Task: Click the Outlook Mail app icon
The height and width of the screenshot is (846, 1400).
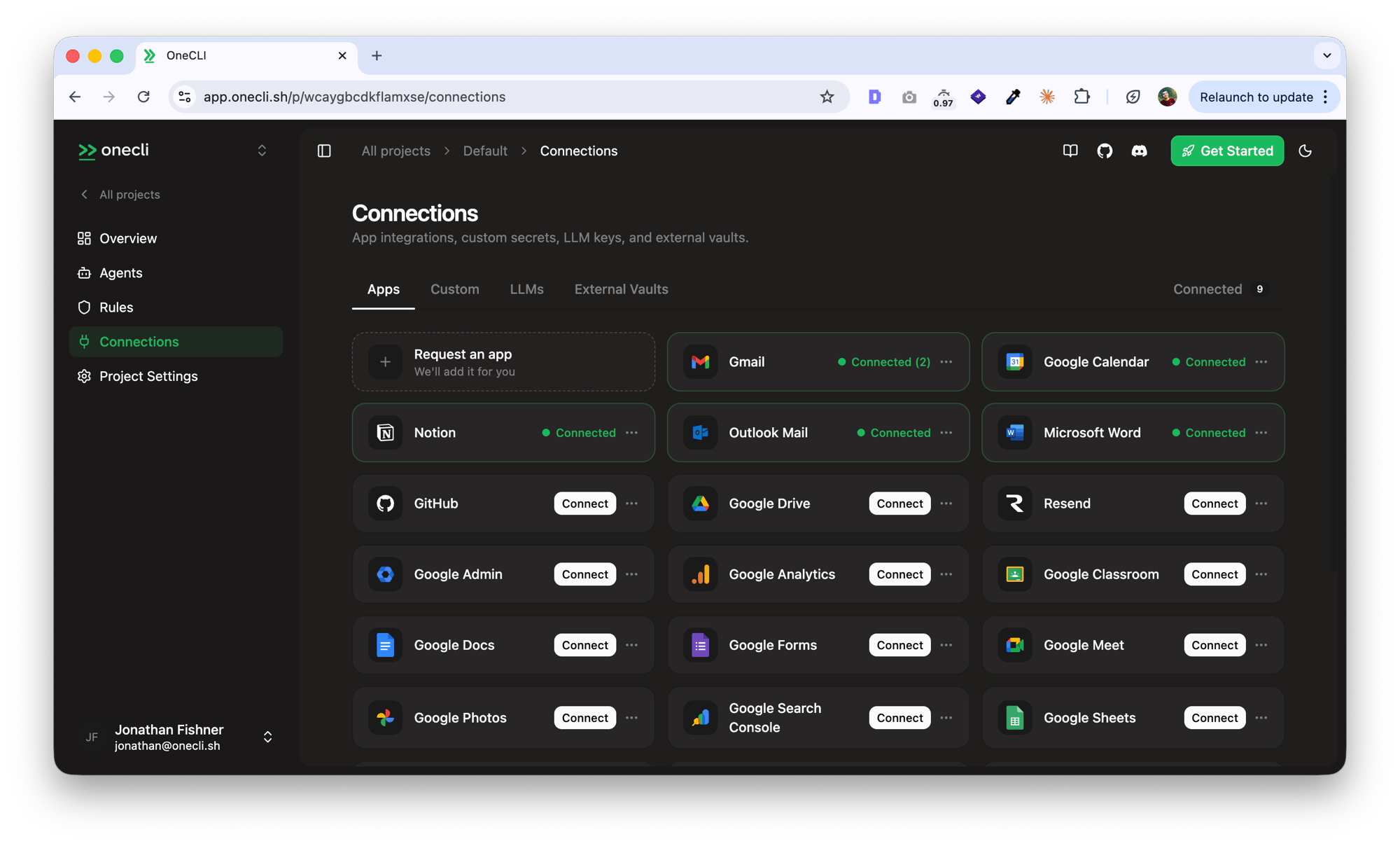Action: click(x=700, y=433)
